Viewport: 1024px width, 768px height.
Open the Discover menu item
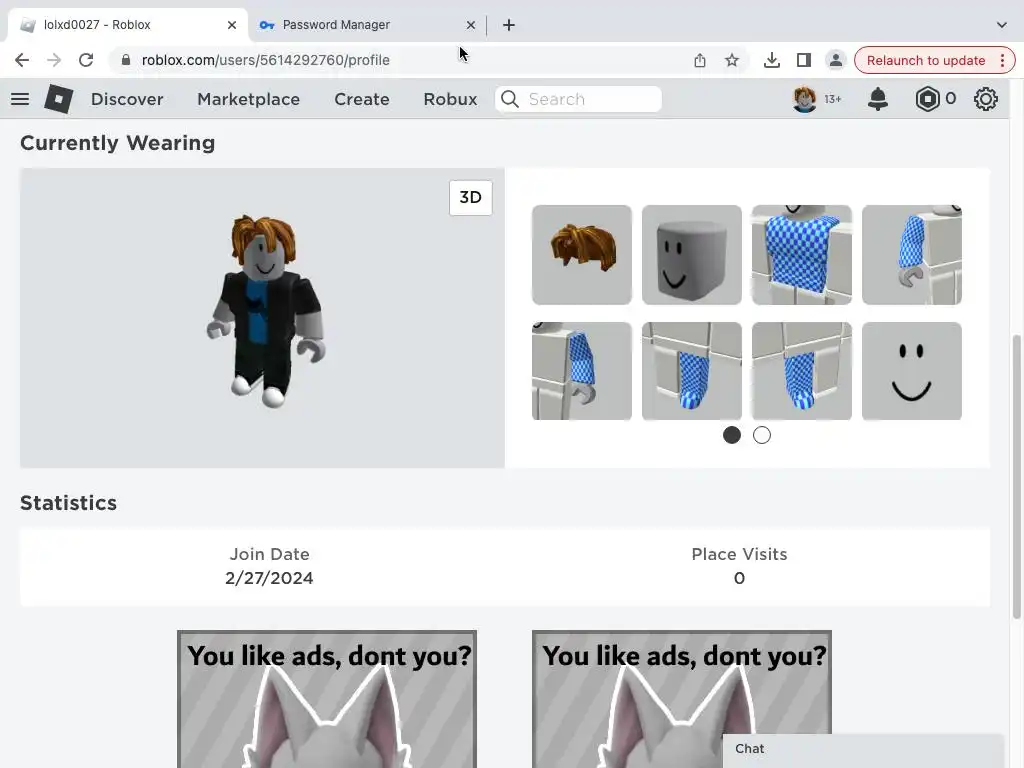point(127,99)
